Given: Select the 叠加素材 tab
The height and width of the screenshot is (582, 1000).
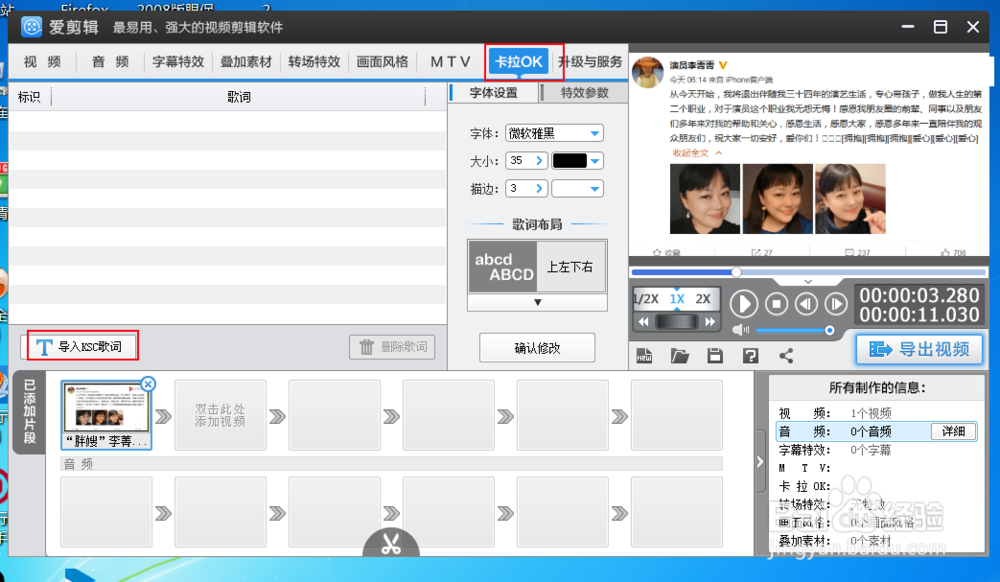Looking at the screenshot, I should (246, 62).
